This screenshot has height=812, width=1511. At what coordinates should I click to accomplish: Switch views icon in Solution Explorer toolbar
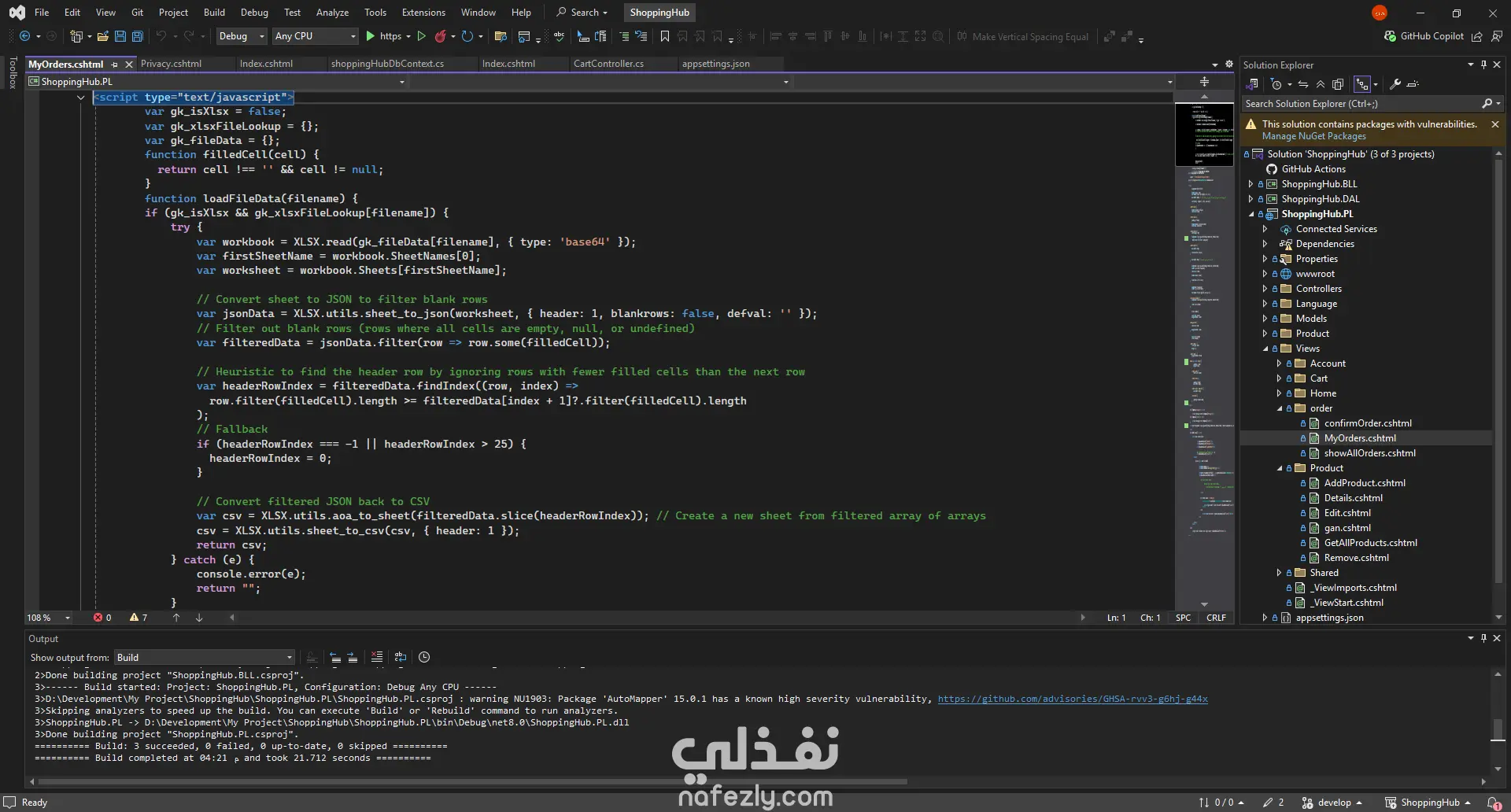coord(1254,84)
